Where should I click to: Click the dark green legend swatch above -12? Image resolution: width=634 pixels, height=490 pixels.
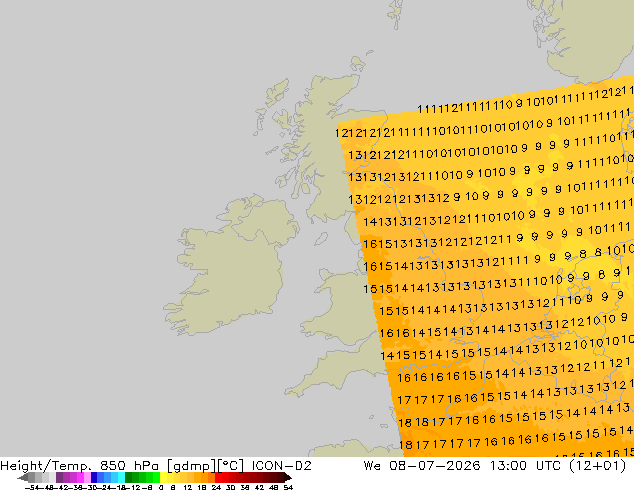click(128, 477)
